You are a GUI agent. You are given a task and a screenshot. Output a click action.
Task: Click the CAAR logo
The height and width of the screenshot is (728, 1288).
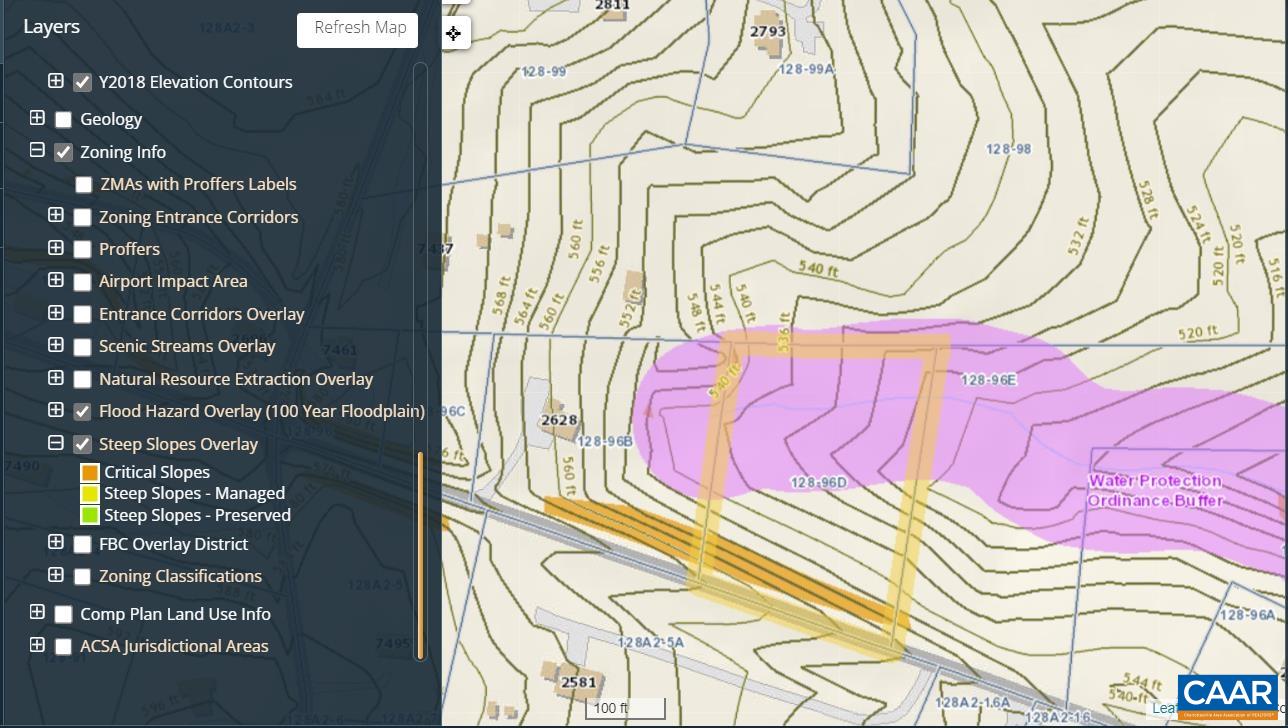pos(1227,697)
